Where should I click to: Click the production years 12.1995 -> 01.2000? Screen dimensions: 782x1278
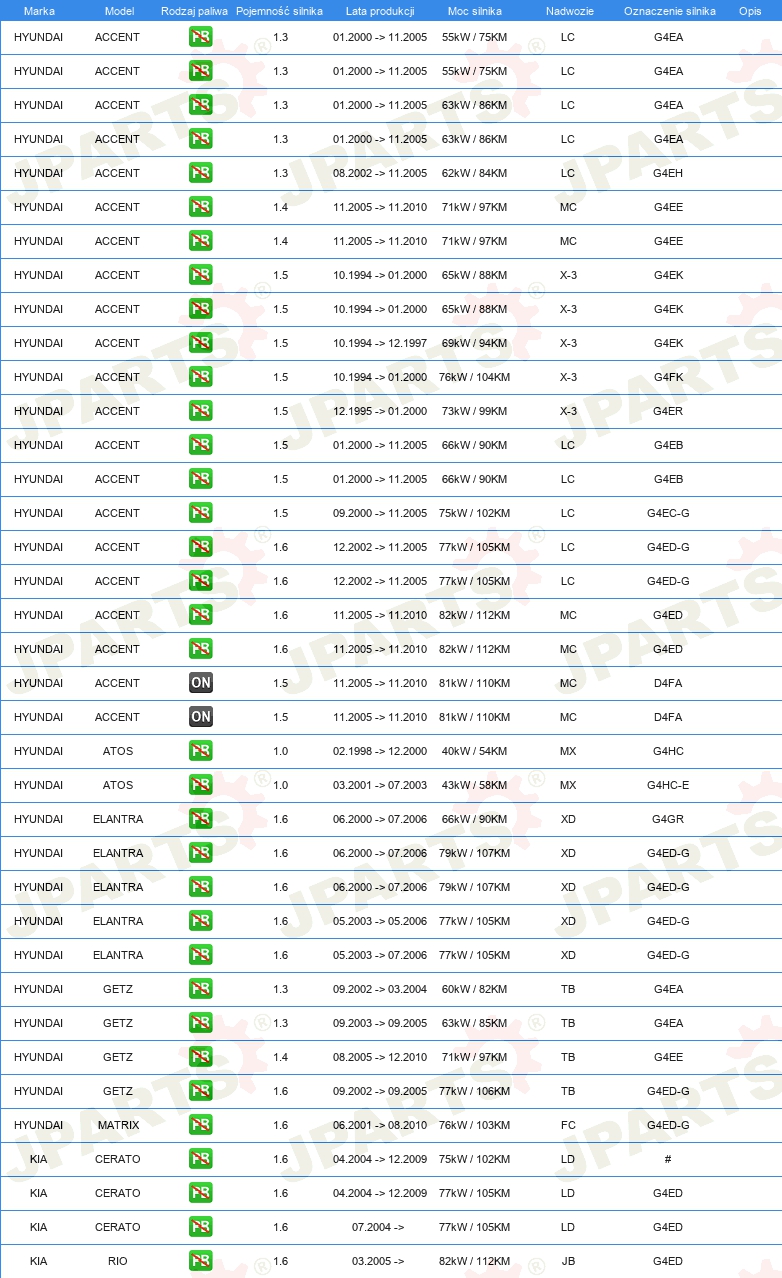tap(380, 411)
